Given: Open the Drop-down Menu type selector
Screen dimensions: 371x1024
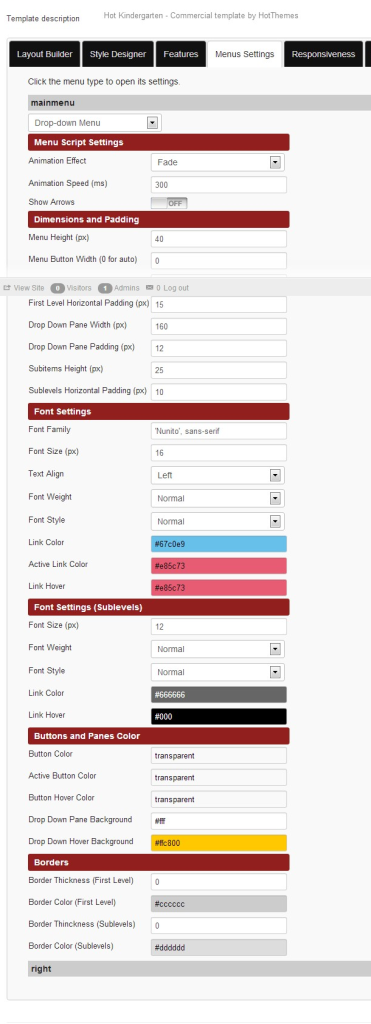Looking at the screenshot, I should [95, 123].
